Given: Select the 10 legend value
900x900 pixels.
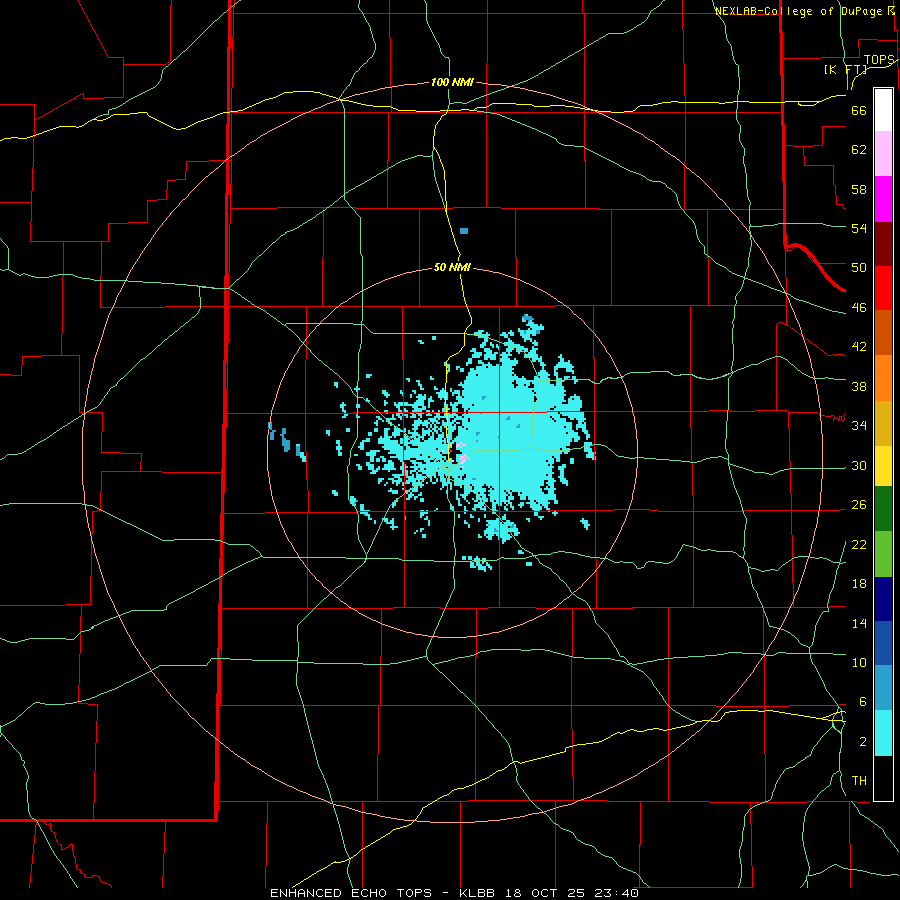Looking at the screenshot, I should pos(859,662).
